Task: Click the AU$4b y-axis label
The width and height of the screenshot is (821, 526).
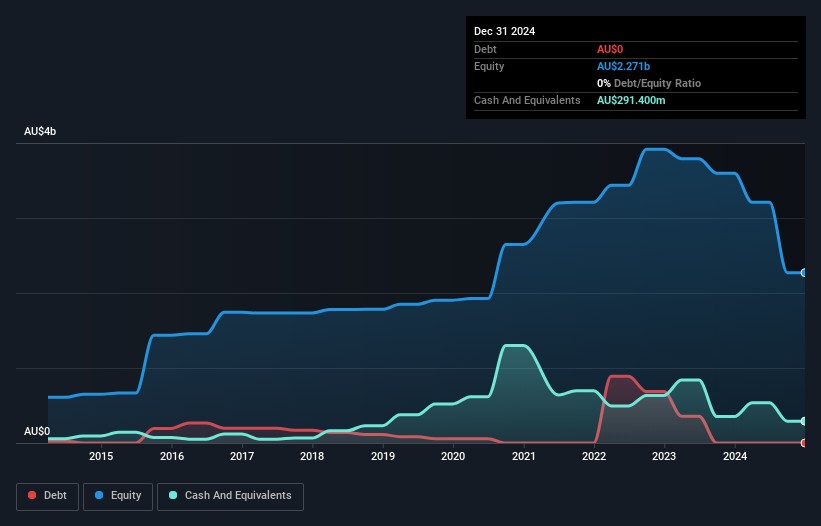Action: [41, 132]
